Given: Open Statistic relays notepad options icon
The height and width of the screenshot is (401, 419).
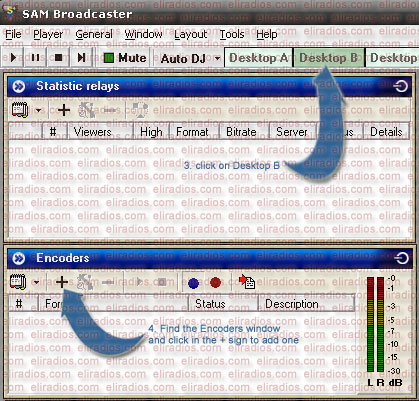Looking at the screenshot, I should tap(20, 110).
